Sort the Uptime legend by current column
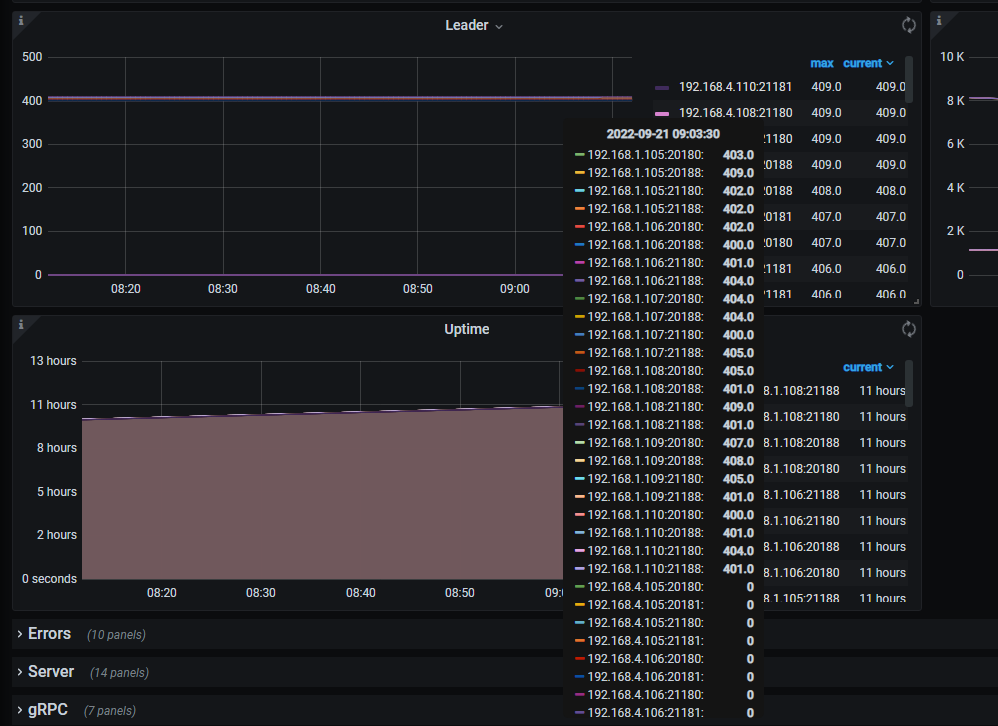Viewport: 998px width, 726px height. point(867,367)
